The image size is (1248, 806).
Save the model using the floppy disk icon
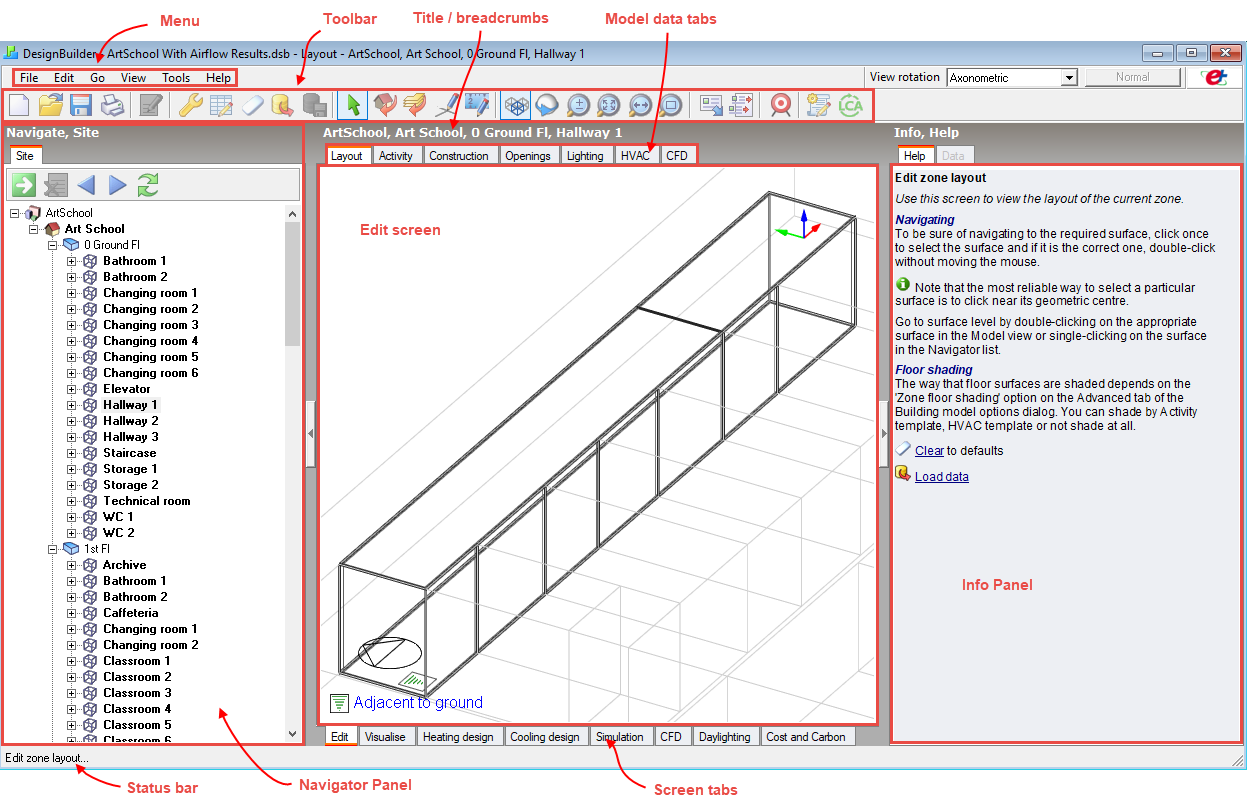(81, 104)
